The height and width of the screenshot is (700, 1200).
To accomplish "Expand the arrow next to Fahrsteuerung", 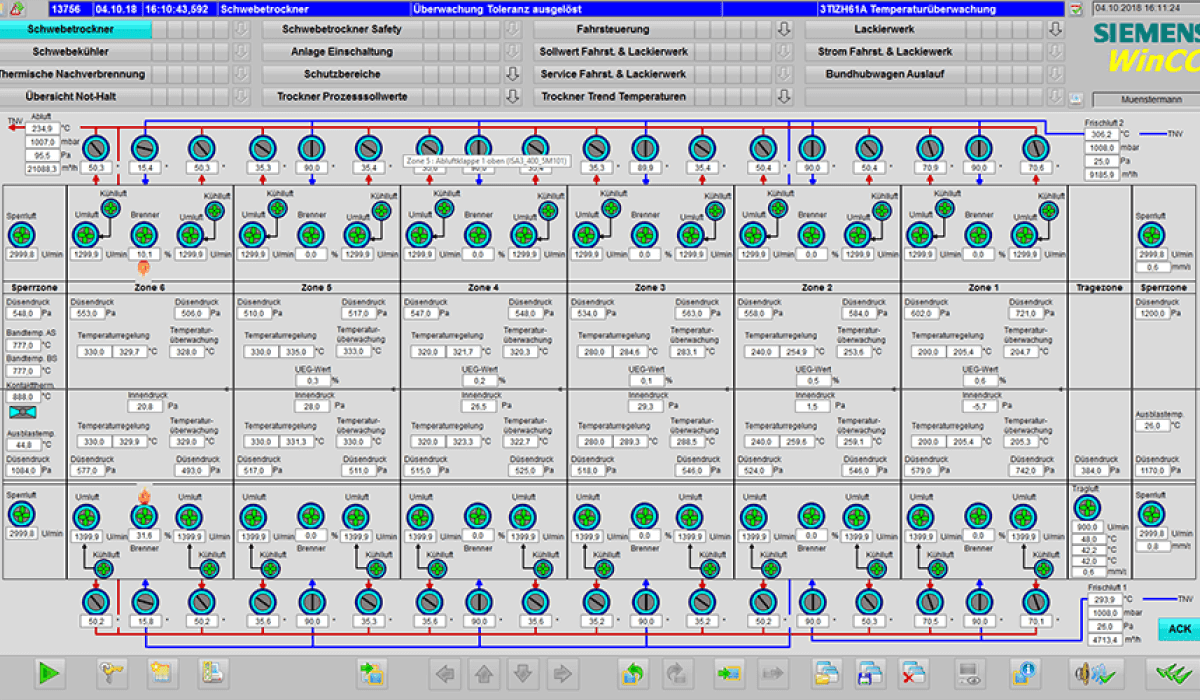I will tap(785, 30).
